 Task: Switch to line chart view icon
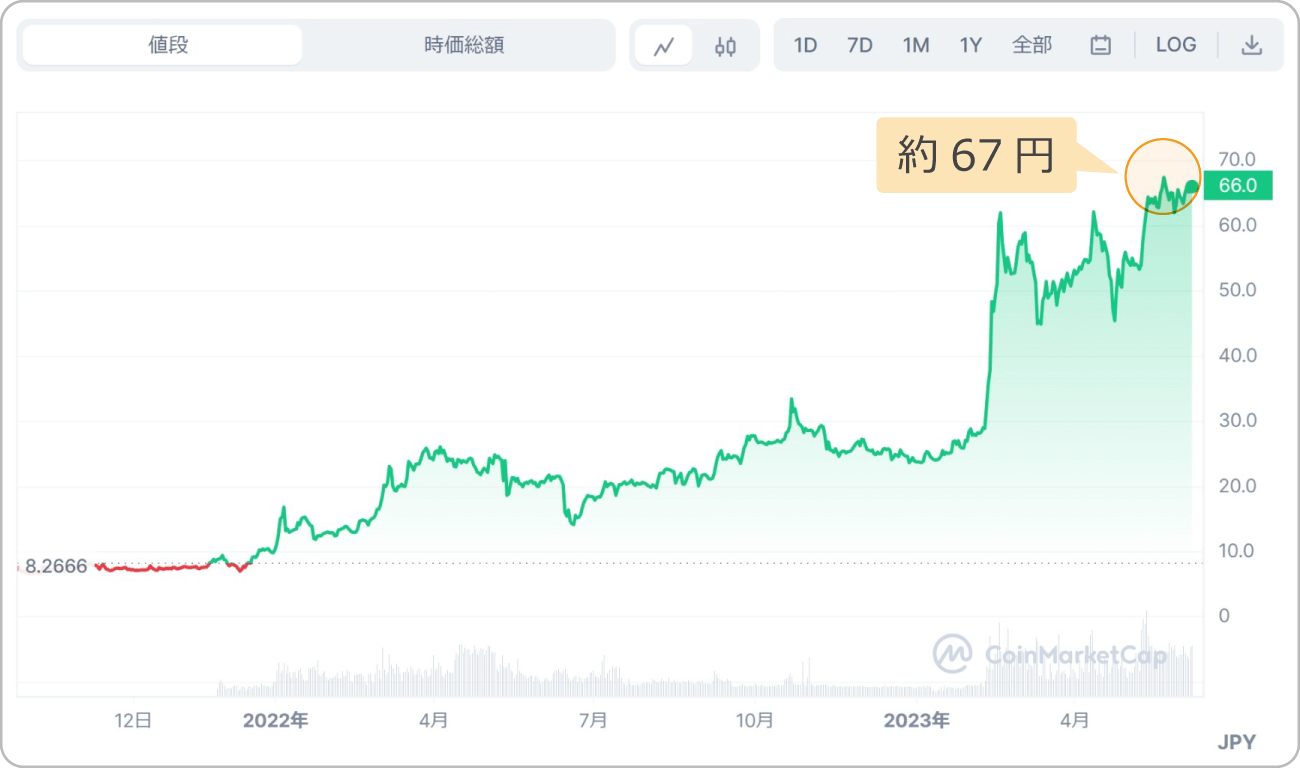coord(664,46)
